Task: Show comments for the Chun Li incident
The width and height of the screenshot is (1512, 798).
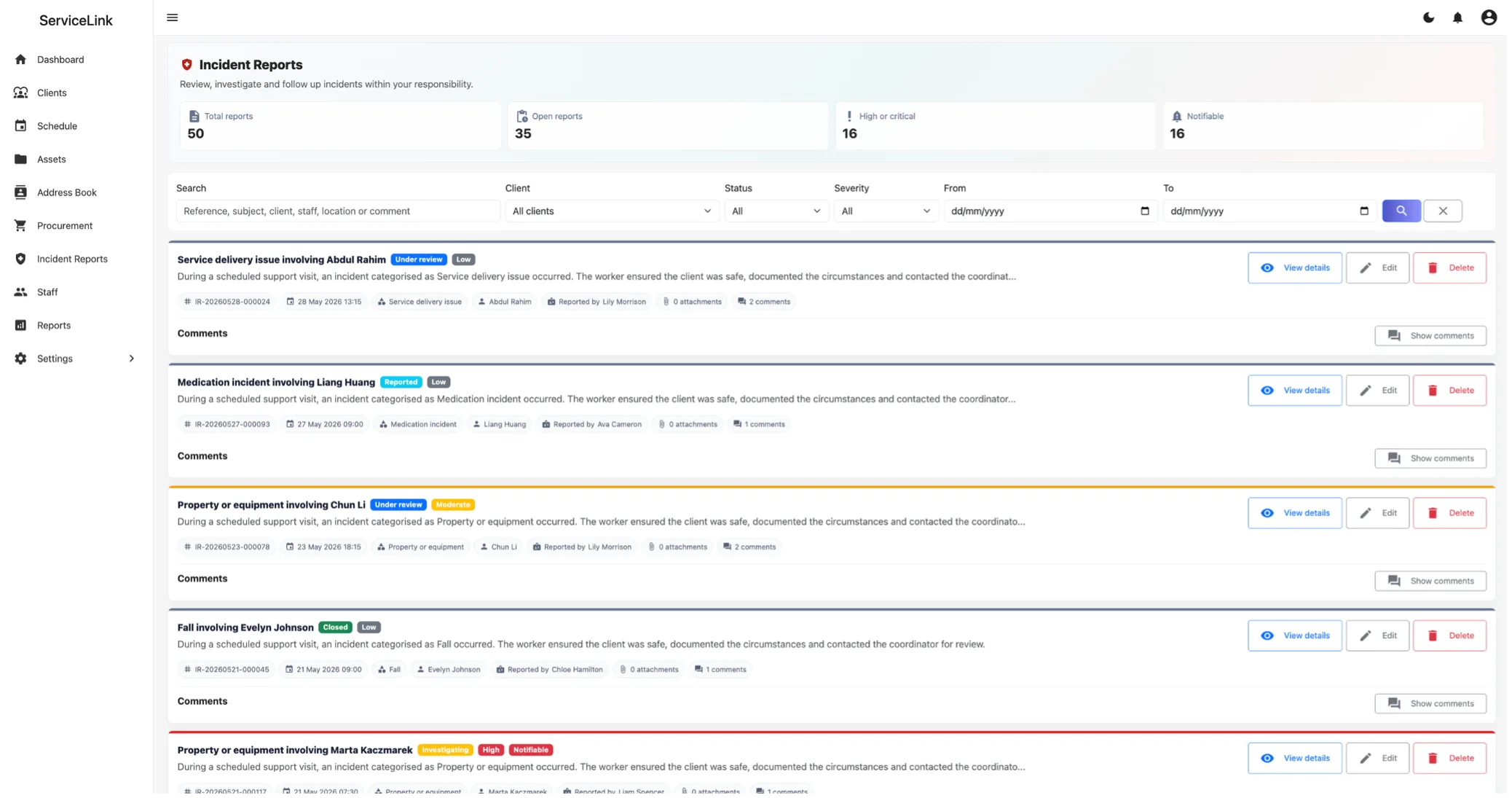Action: pos(1430,580)
